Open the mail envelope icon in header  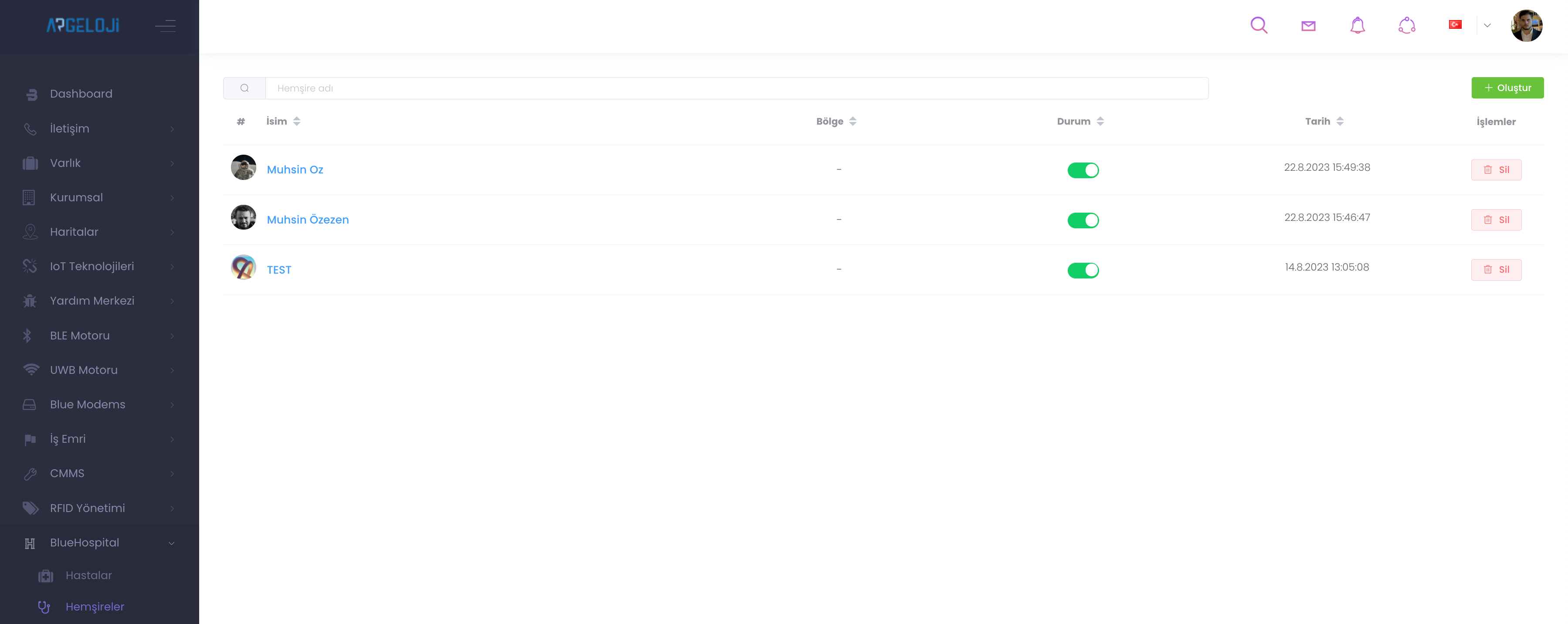click(x=1308, y=26)
